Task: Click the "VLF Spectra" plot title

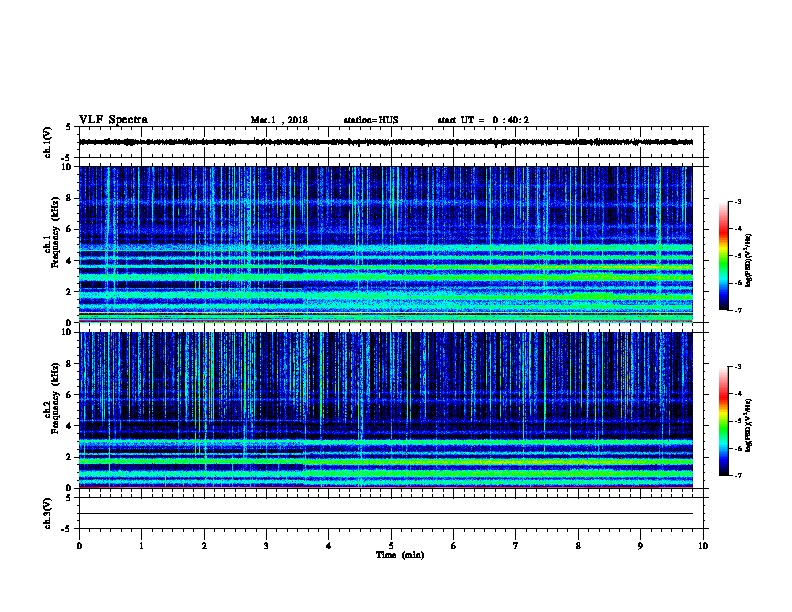Action: [113, 120]
